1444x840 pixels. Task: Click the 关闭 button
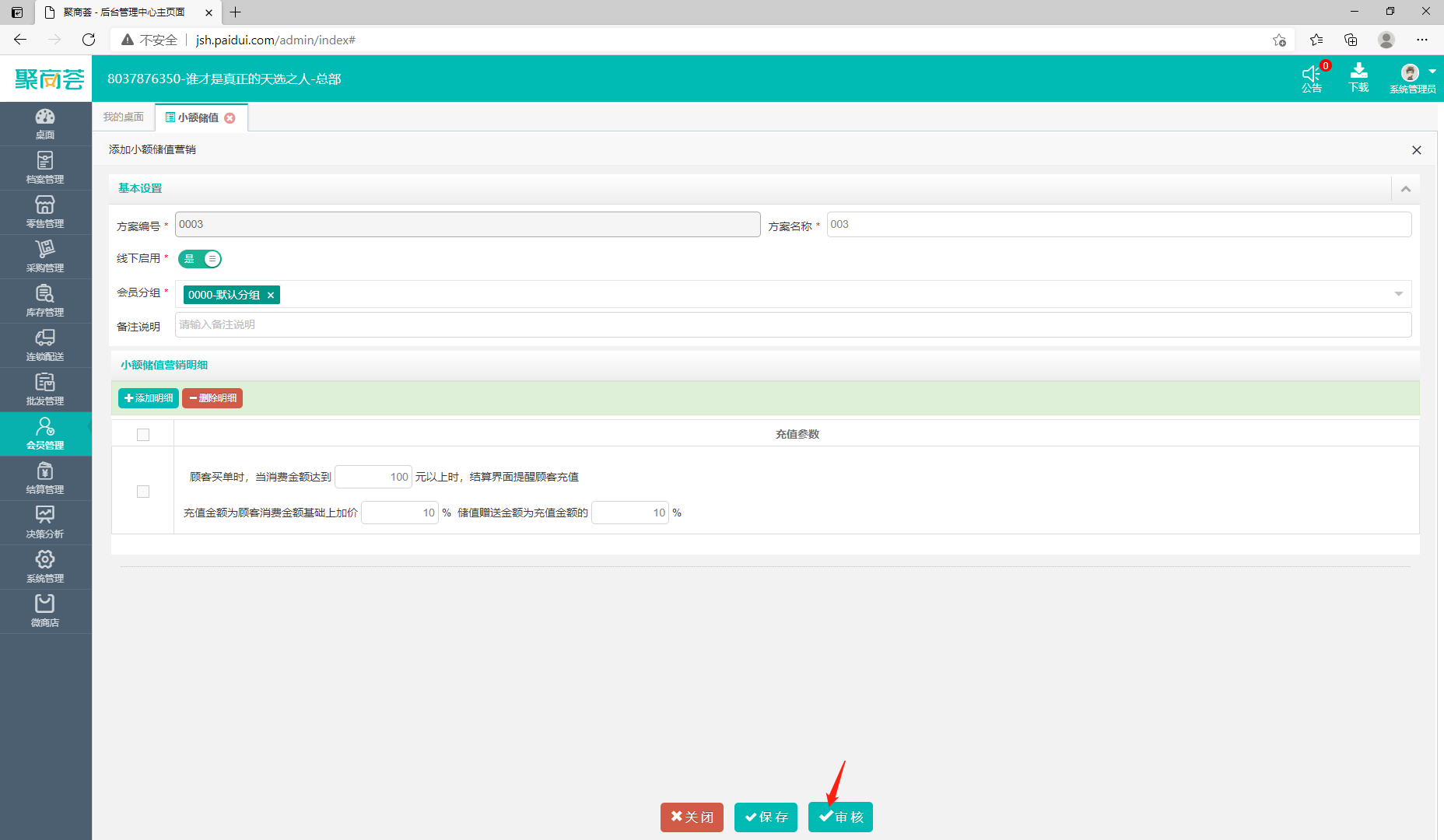tap(692, 817)
